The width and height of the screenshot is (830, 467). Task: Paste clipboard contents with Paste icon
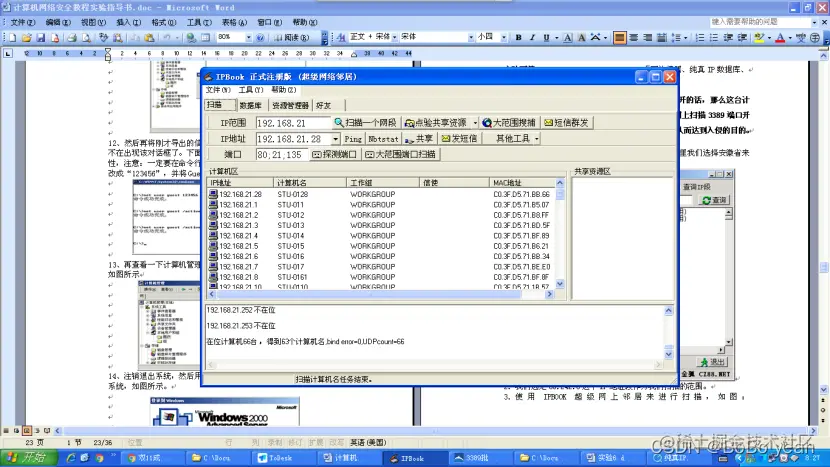pos(150,38)
